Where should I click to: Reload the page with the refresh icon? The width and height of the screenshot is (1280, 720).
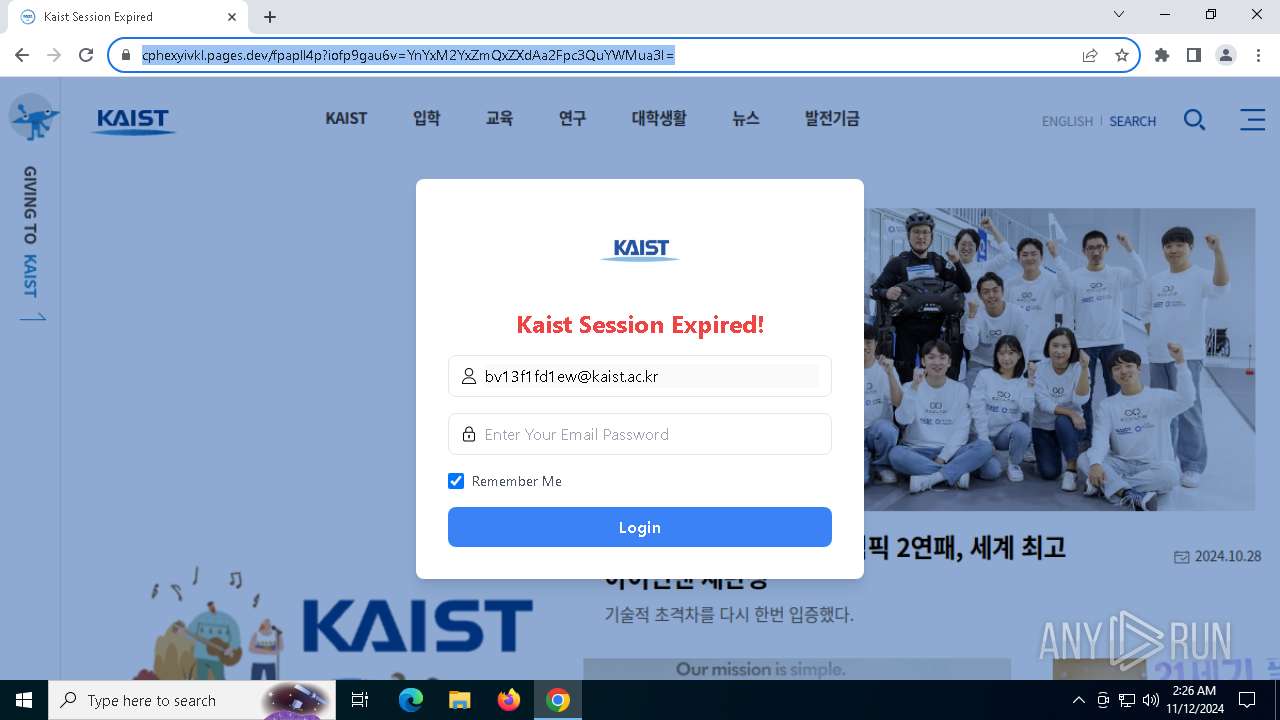pos(86,55)
